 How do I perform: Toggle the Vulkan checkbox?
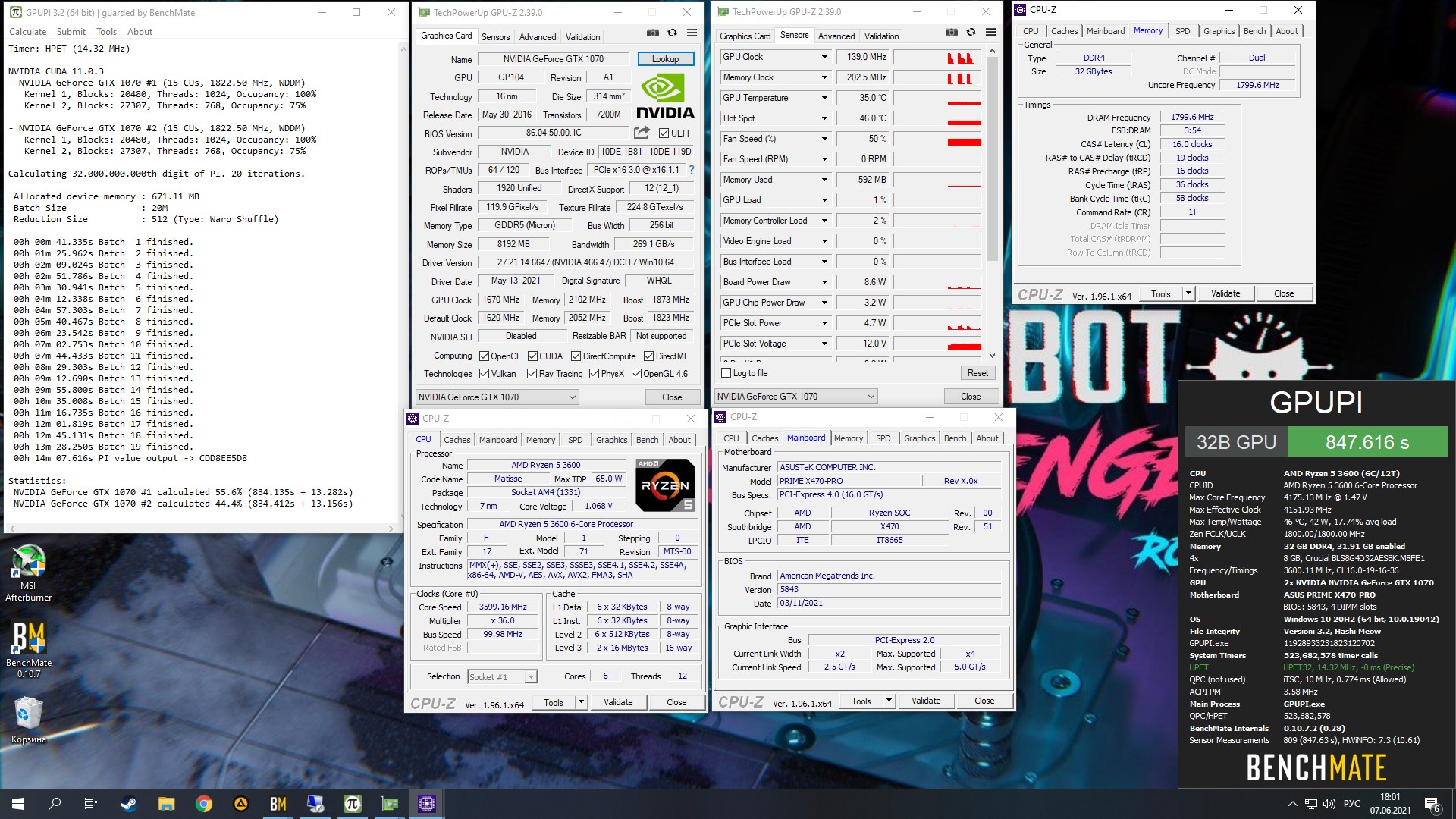point(484,373)
